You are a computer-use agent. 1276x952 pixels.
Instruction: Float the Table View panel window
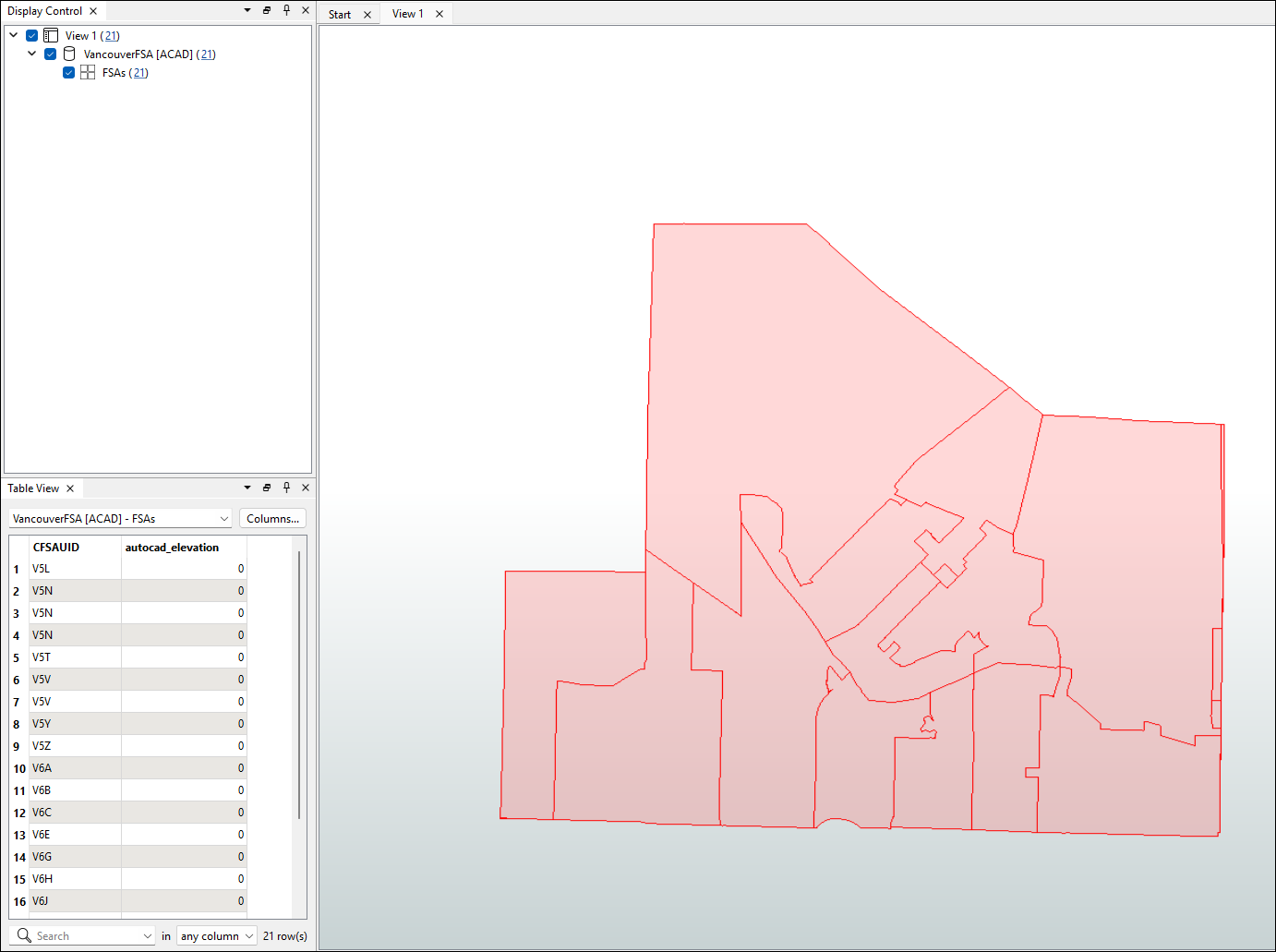267,488
